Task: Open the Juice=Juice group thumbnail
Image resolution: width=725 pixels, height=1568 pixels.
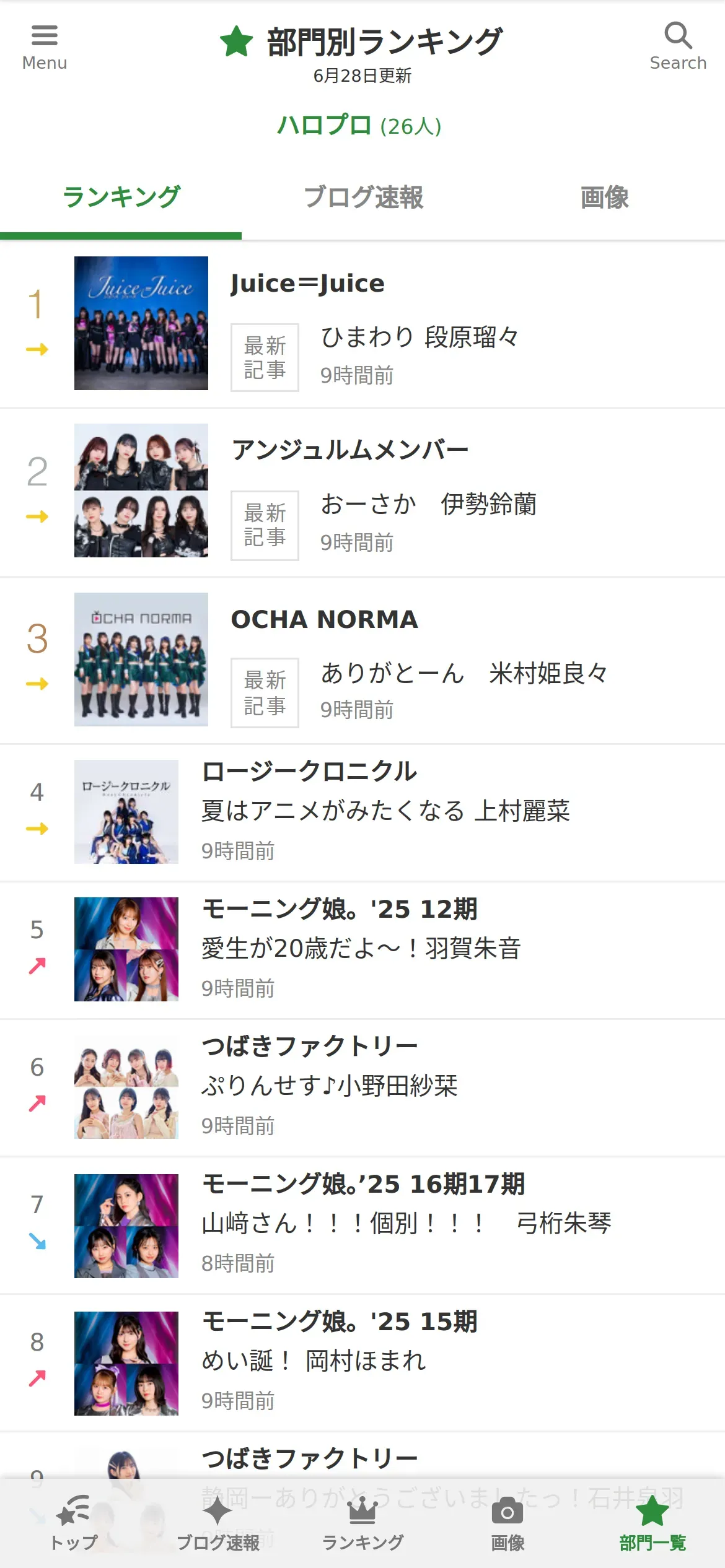Action: pyautogui.click(x=141, y=323)
